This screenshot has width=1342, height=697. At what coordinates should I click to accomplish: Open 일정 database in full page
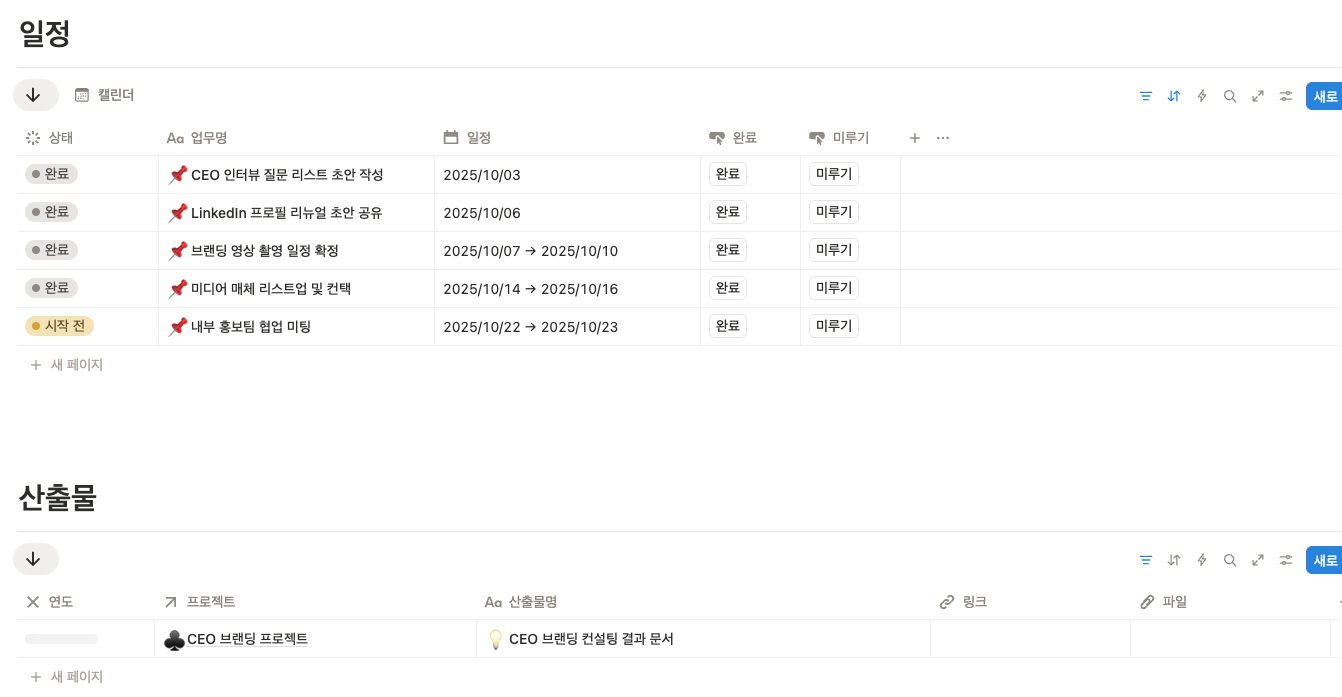click(1258, 96)
